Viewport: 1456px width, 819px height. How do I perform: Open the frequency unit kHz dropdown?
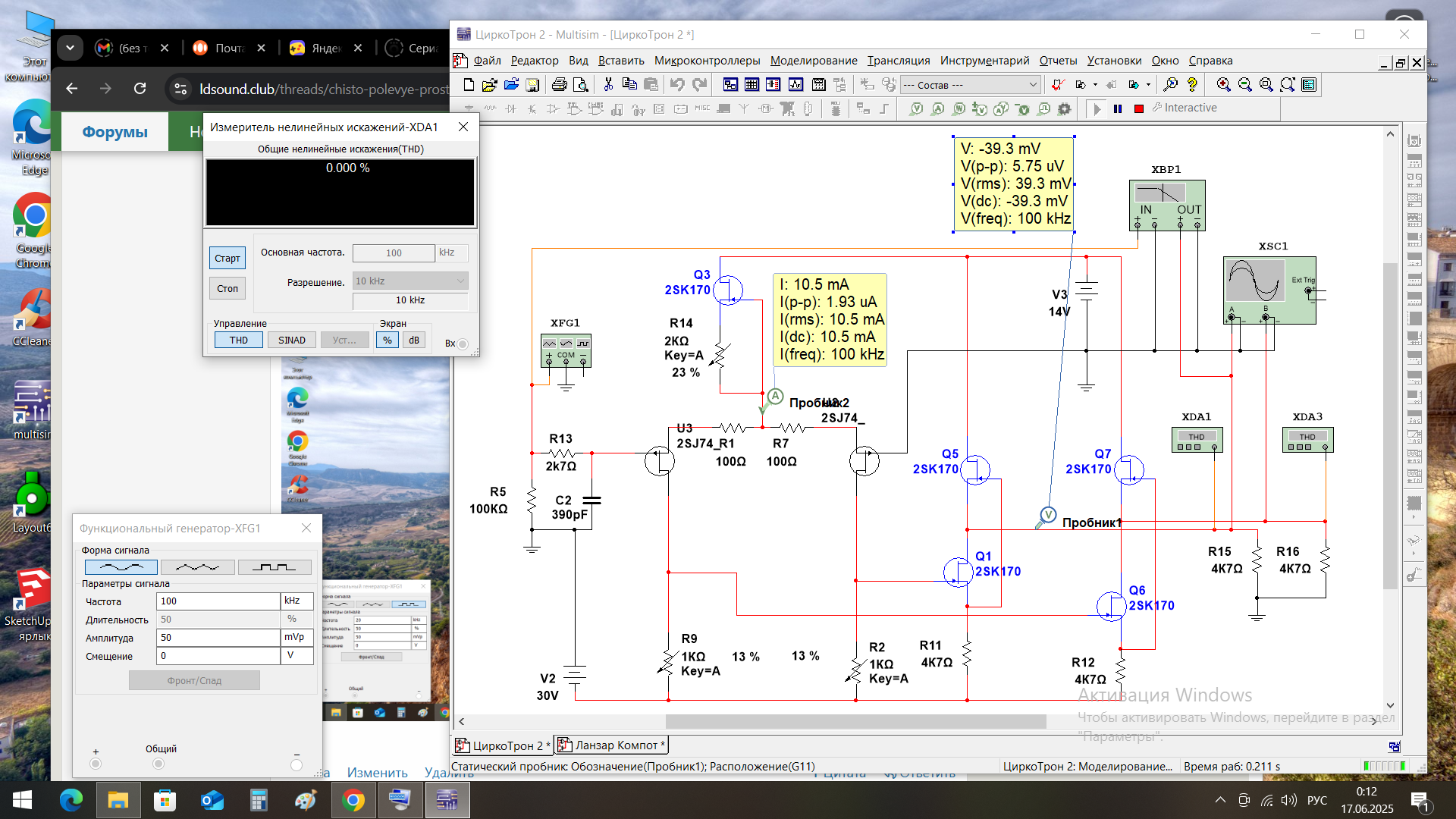tap(297, 601)
